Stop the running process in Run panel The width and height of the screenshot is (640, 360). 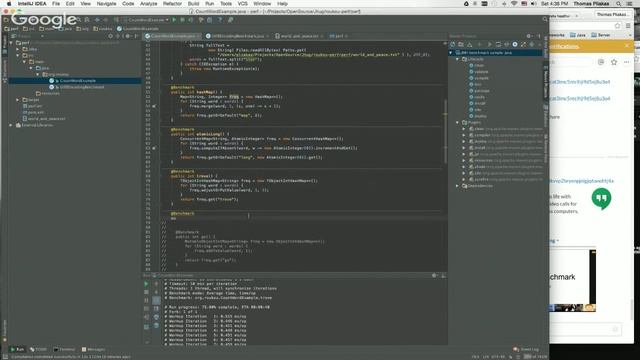coord(146,292)
